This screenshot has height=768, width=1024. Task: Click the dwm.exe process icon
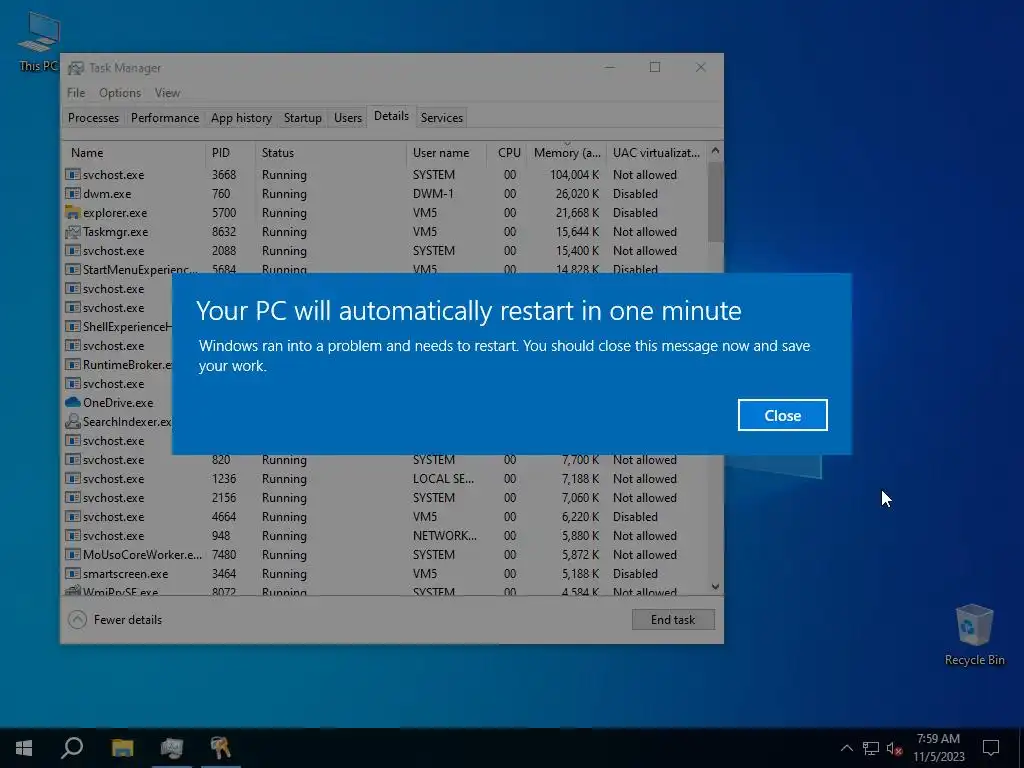pos(72,194)
